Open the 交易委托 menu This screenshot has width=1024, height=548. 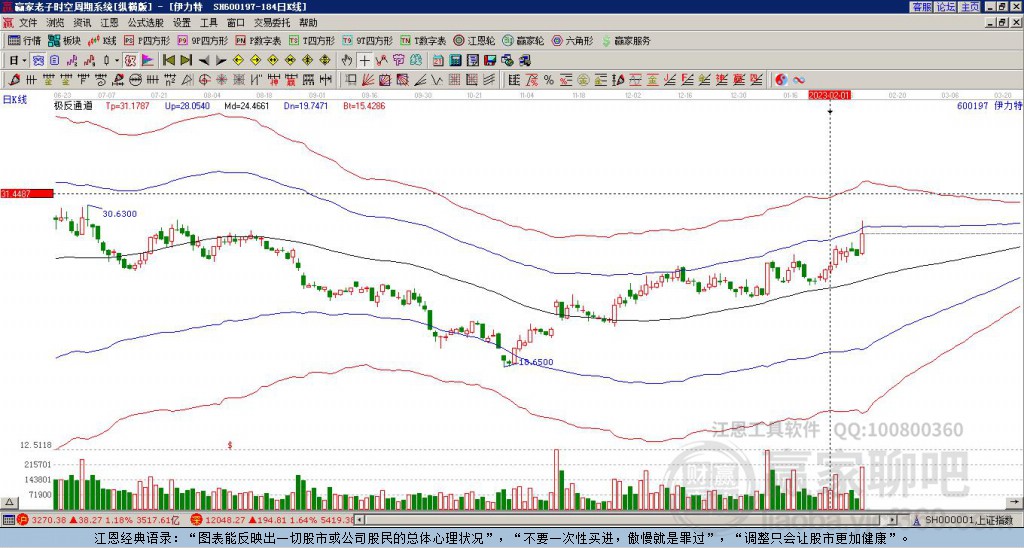[x=272, y=23]
